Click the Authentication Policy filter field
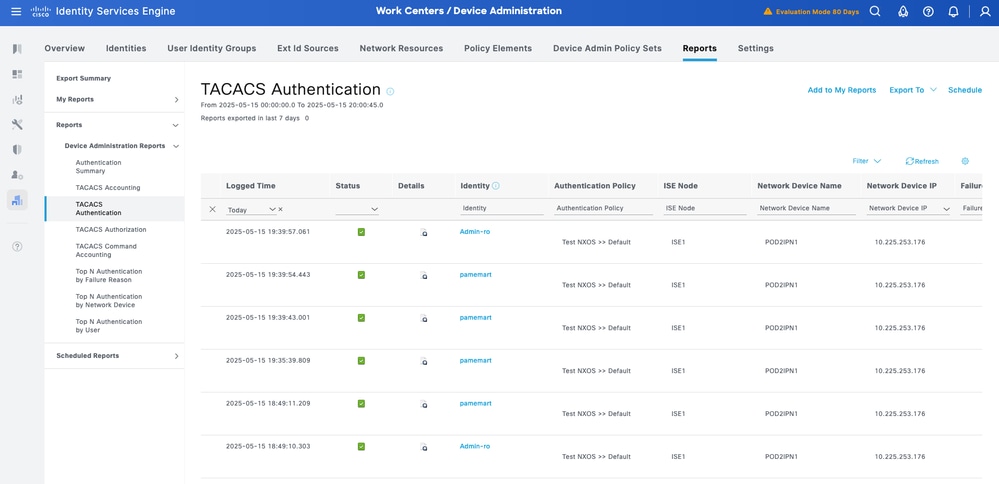Viewport: 999px width, 484px height. tap(603, 208)
